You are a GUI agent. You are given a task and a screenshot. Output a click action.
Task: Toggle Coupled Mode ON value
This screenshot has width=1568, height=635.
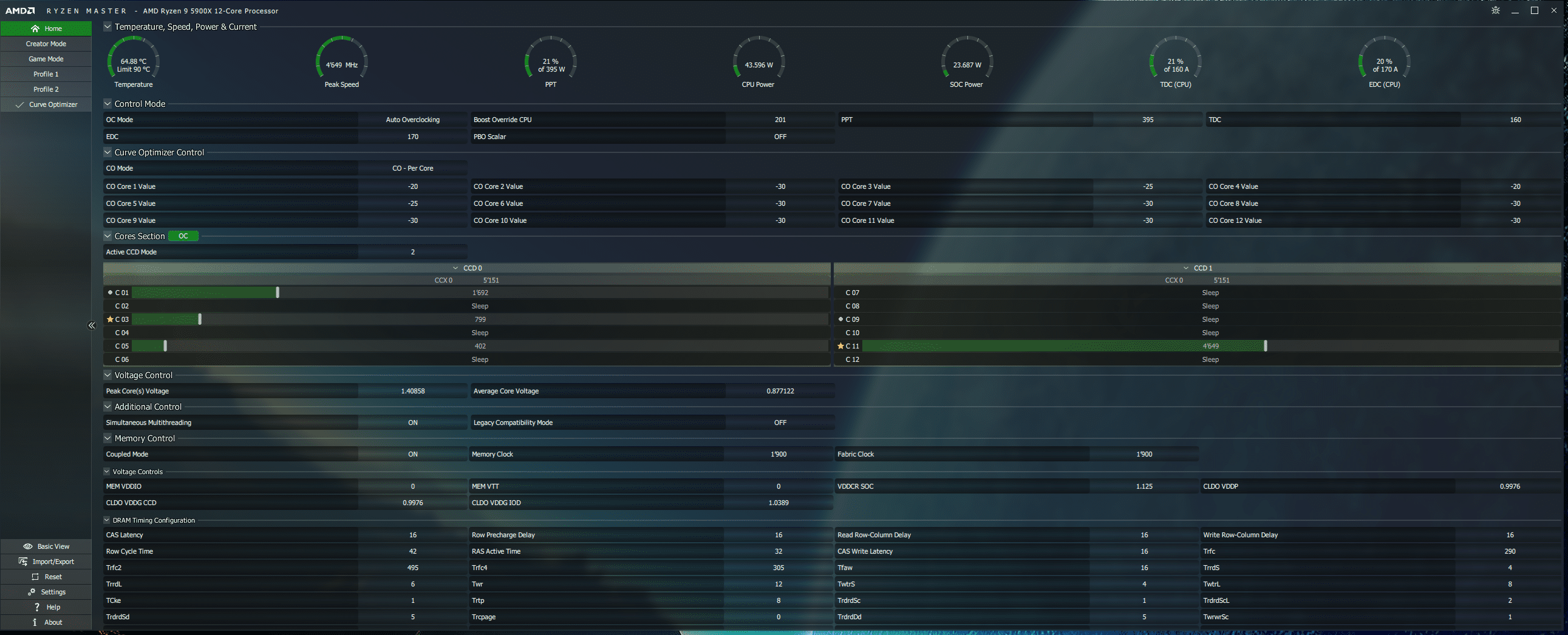pyautogui.click(x=413, y=454)
